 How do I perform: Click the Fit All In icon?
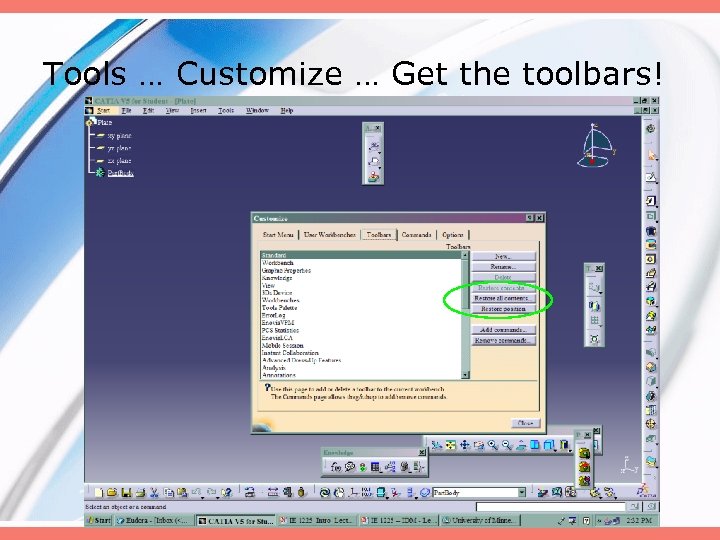(x=450, y=445)
